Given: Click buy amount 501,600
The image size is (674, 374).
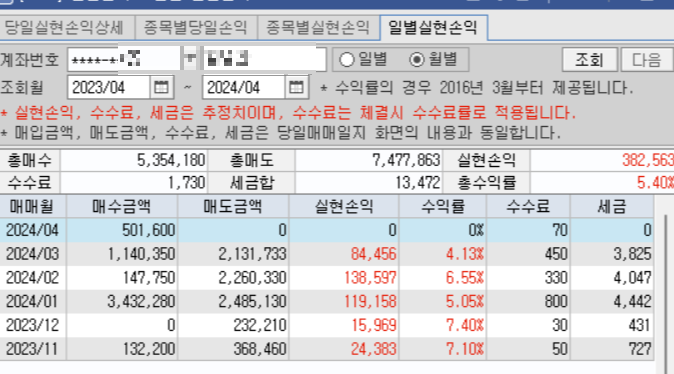Looking at the screenshot, I should coord(148,230).
